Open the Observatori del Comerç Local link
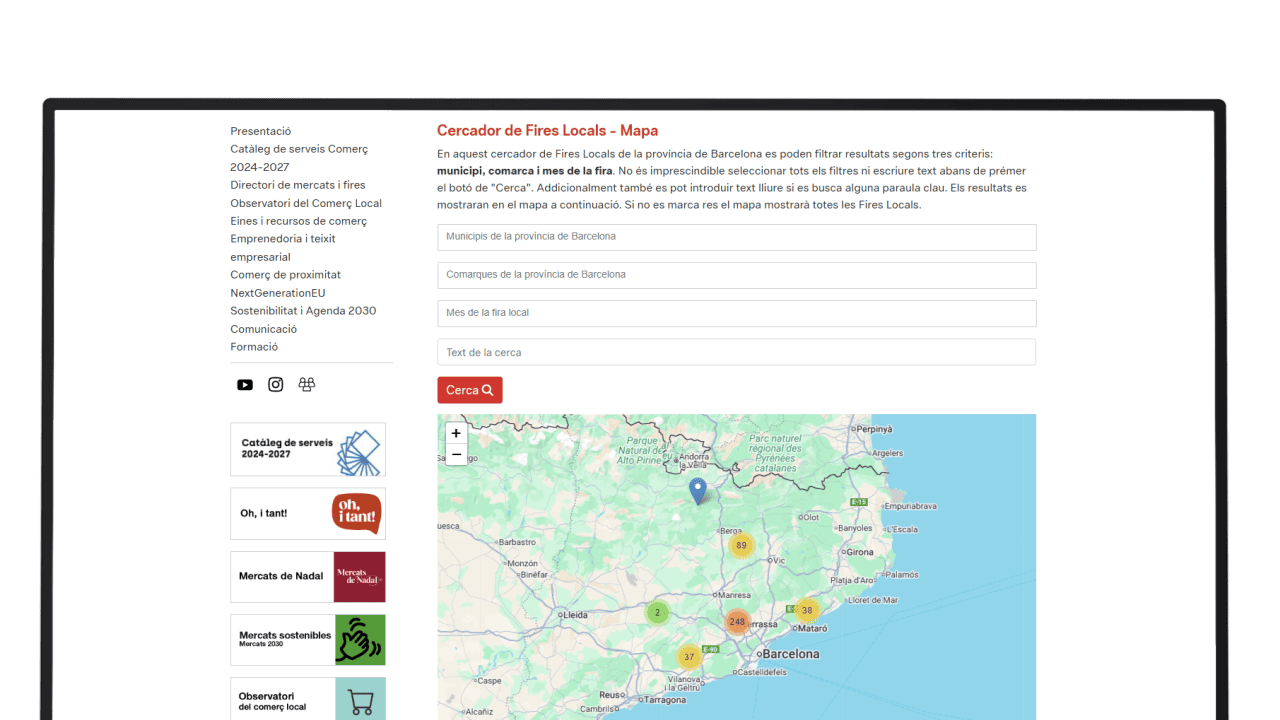This screenshot has width=1280, height=720. (306, 203)
